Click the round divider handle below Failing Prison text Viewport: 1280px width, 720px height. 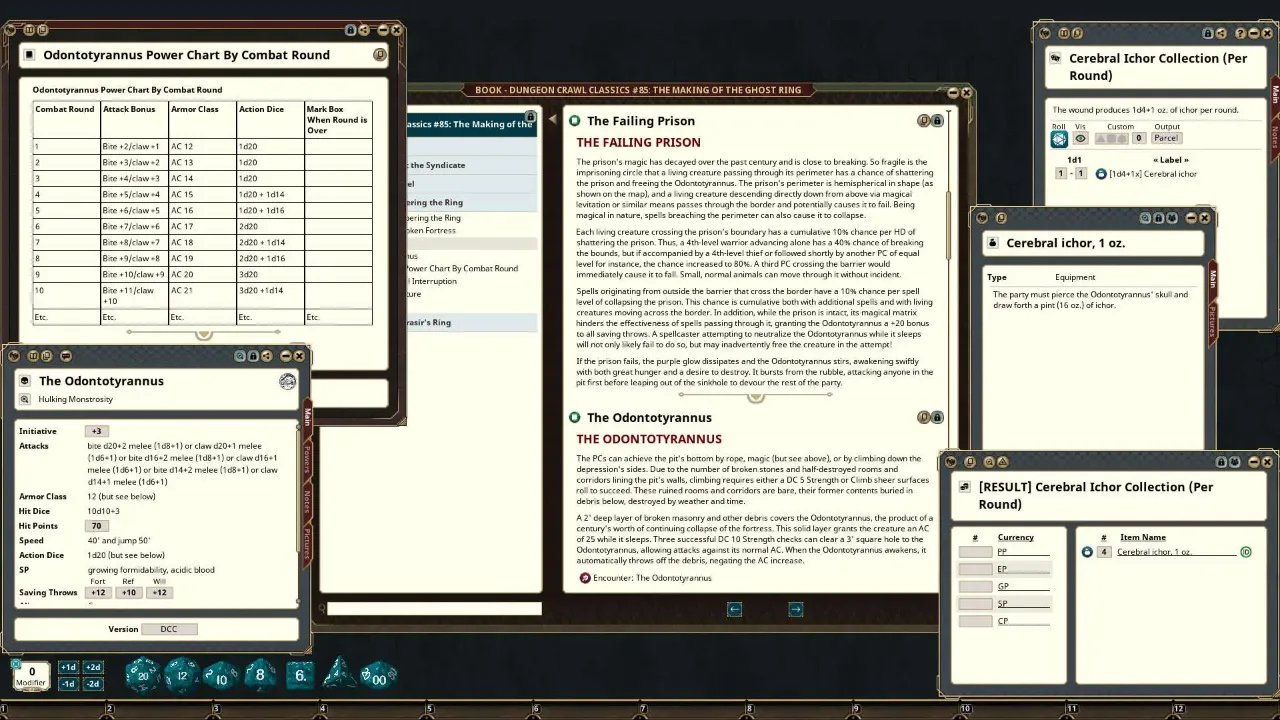[x=756, y=396]
